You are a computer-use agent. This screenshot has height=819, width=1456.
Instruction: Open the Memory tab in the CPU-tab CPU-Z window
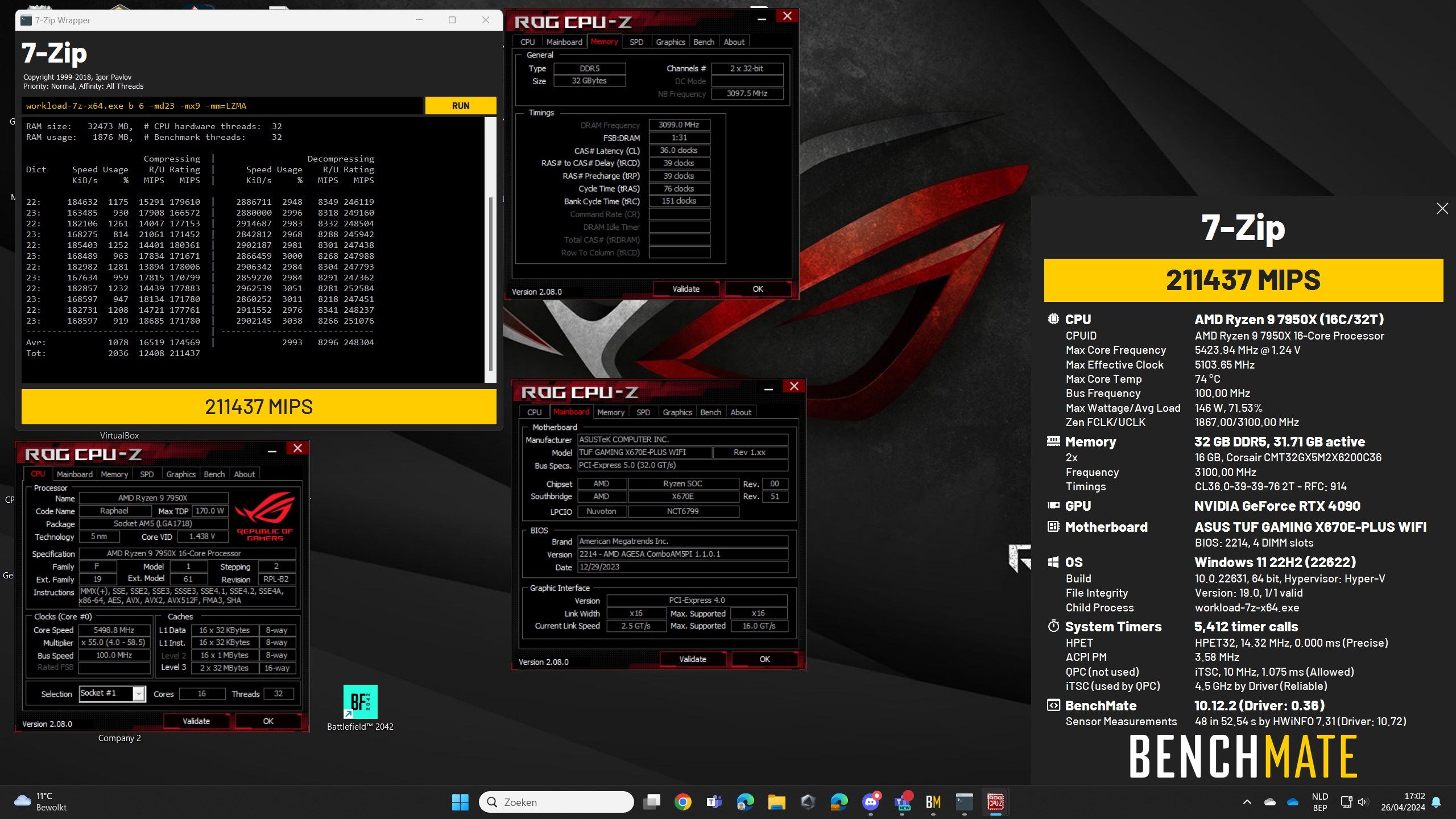pos(114,474)
